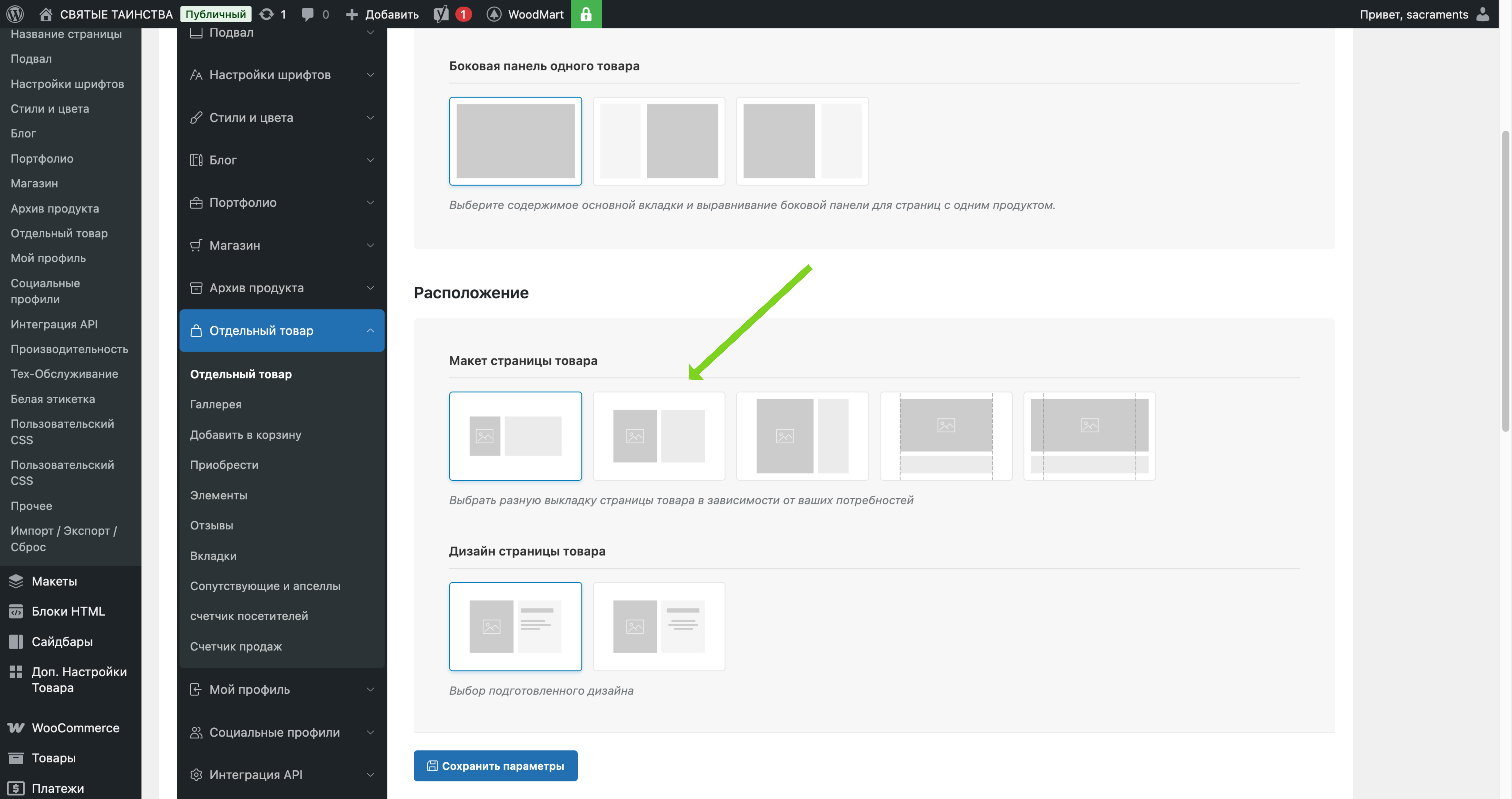Open the Элементы submenu item
The width and height of the screenshot is (1512, 799).
coord(218,495)
